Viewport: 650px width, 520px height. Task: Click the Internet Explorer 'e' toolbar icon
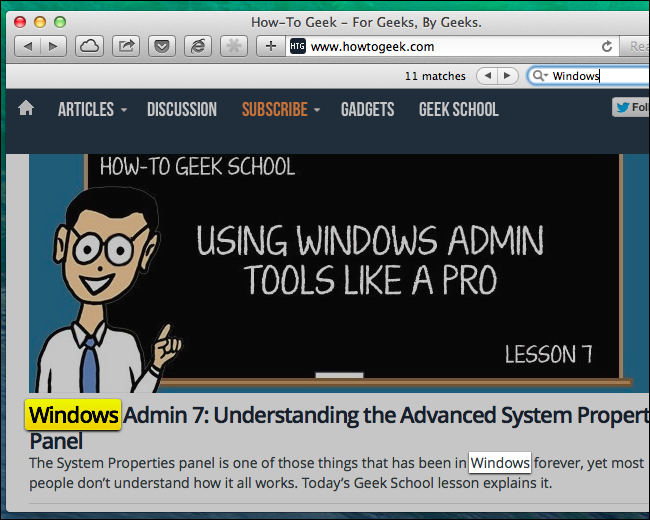click(198, 46)
